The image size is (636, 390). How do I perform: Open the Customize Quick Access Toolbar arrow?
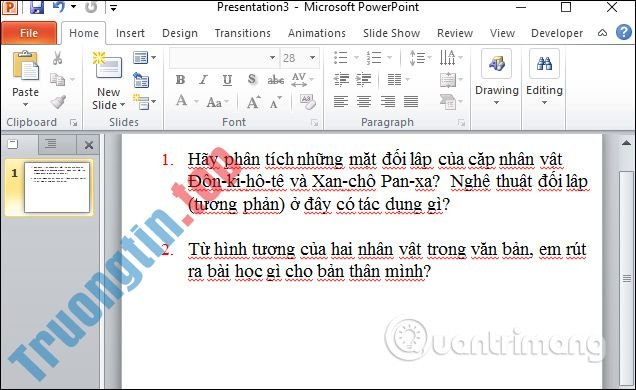[114, 8]
